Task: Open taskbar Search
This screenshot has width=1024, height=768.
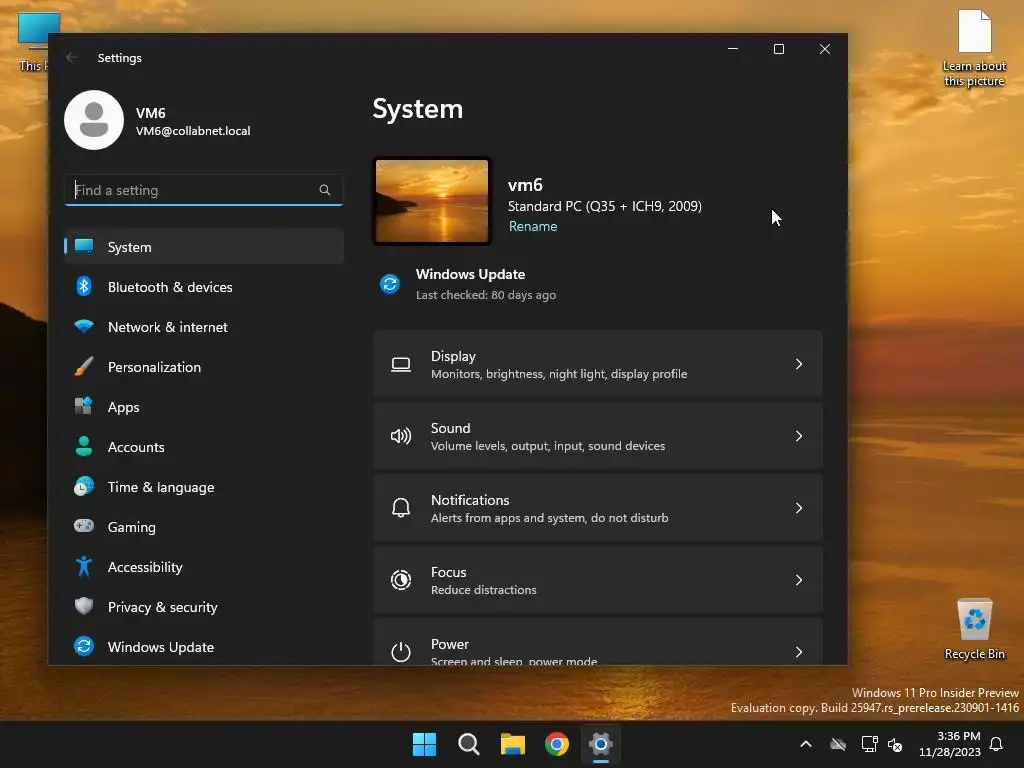Action: pos(468,744)
